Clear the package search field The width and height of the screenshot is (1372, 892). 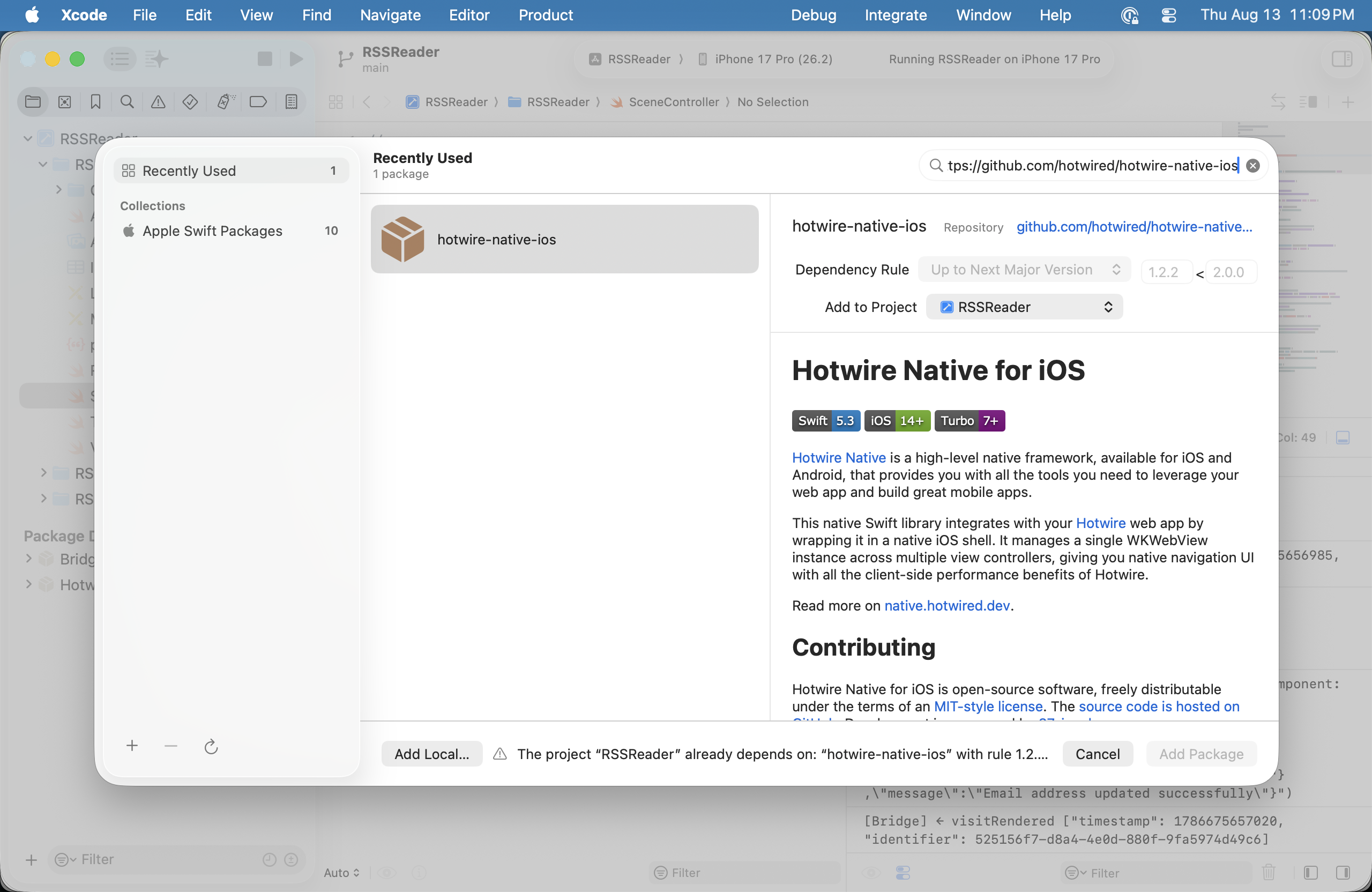click(1252, 166)
